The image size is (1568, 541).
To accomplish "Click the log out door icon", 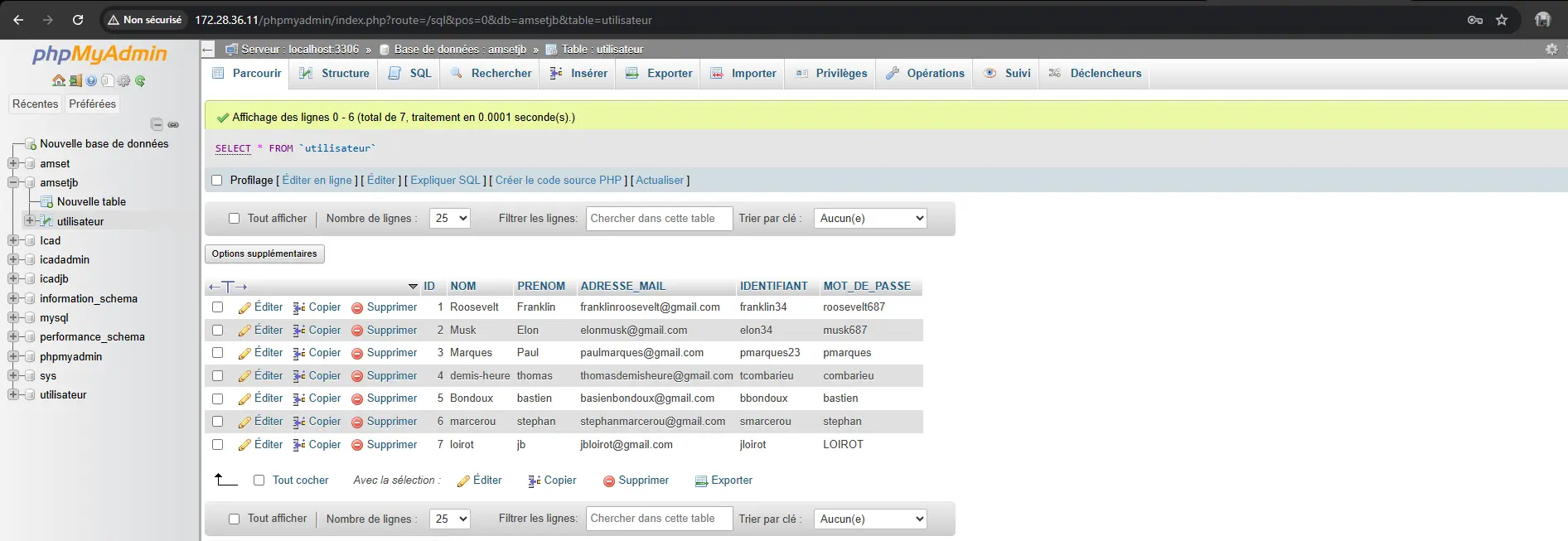I will click(x=75, y=81).
